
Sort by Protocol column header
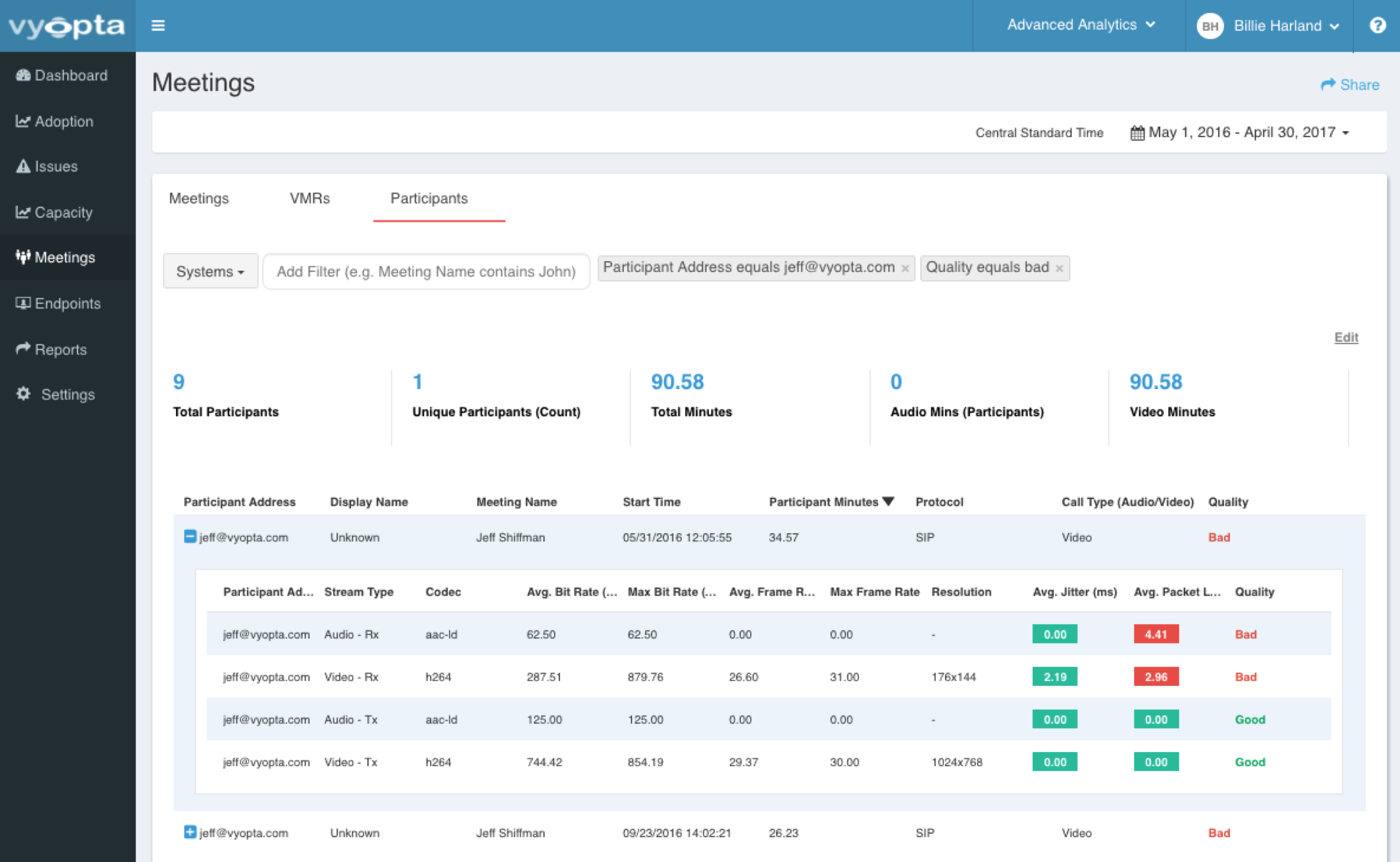939,502
